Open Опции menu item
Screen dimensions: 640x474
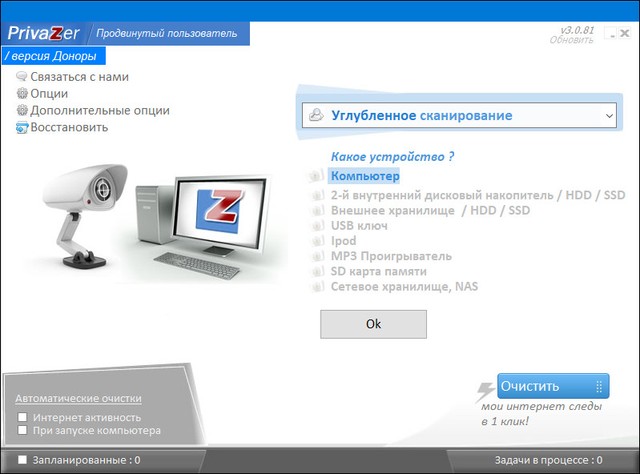49,93
